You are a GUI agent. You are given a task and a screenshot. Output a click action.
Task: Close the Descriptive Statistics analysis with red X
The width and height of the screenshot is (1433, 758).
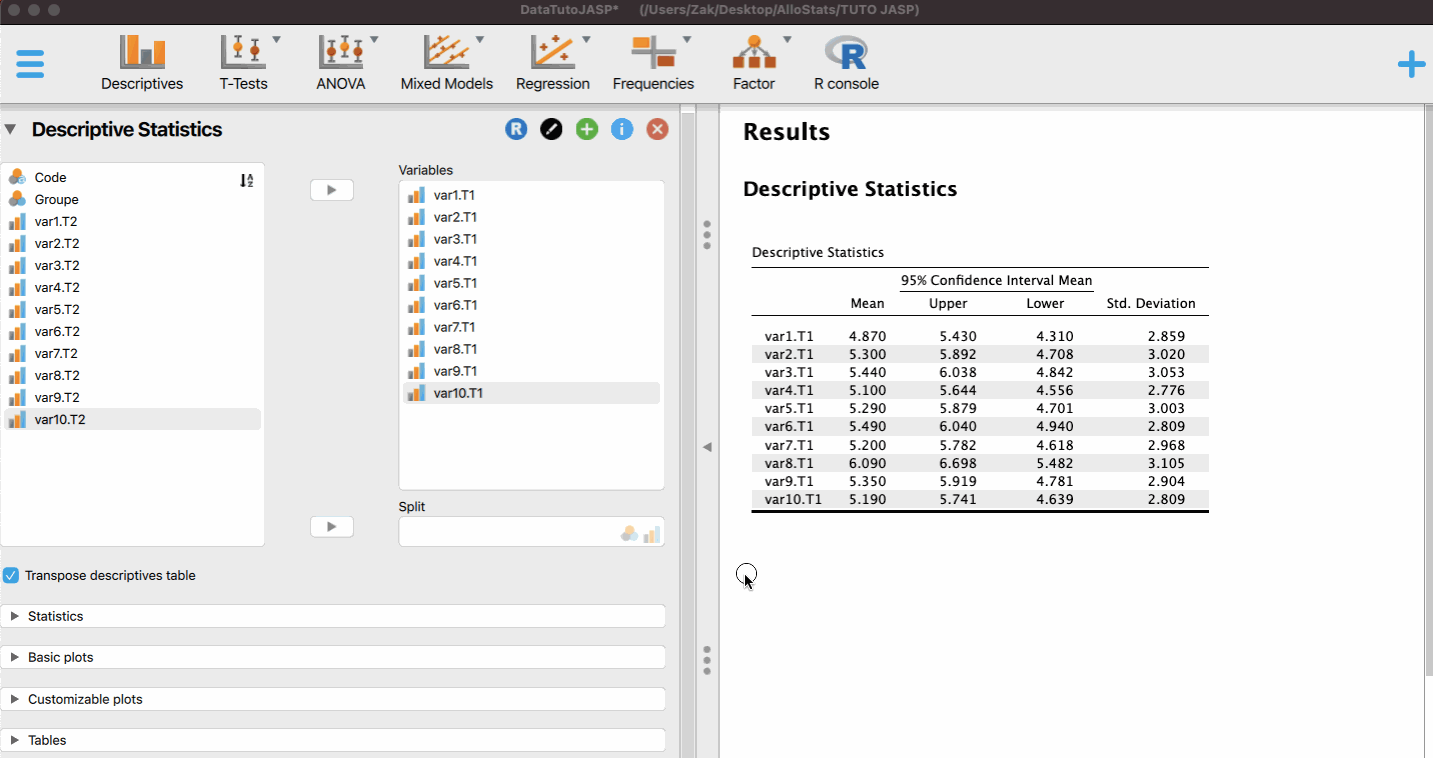pyautogui.click(x=657, y=129)
